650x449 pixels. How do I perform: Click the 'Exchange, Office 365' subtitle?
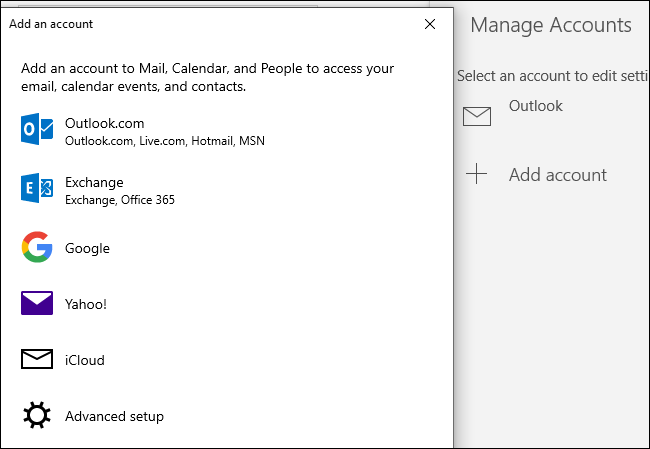click(x=120, y=200)
